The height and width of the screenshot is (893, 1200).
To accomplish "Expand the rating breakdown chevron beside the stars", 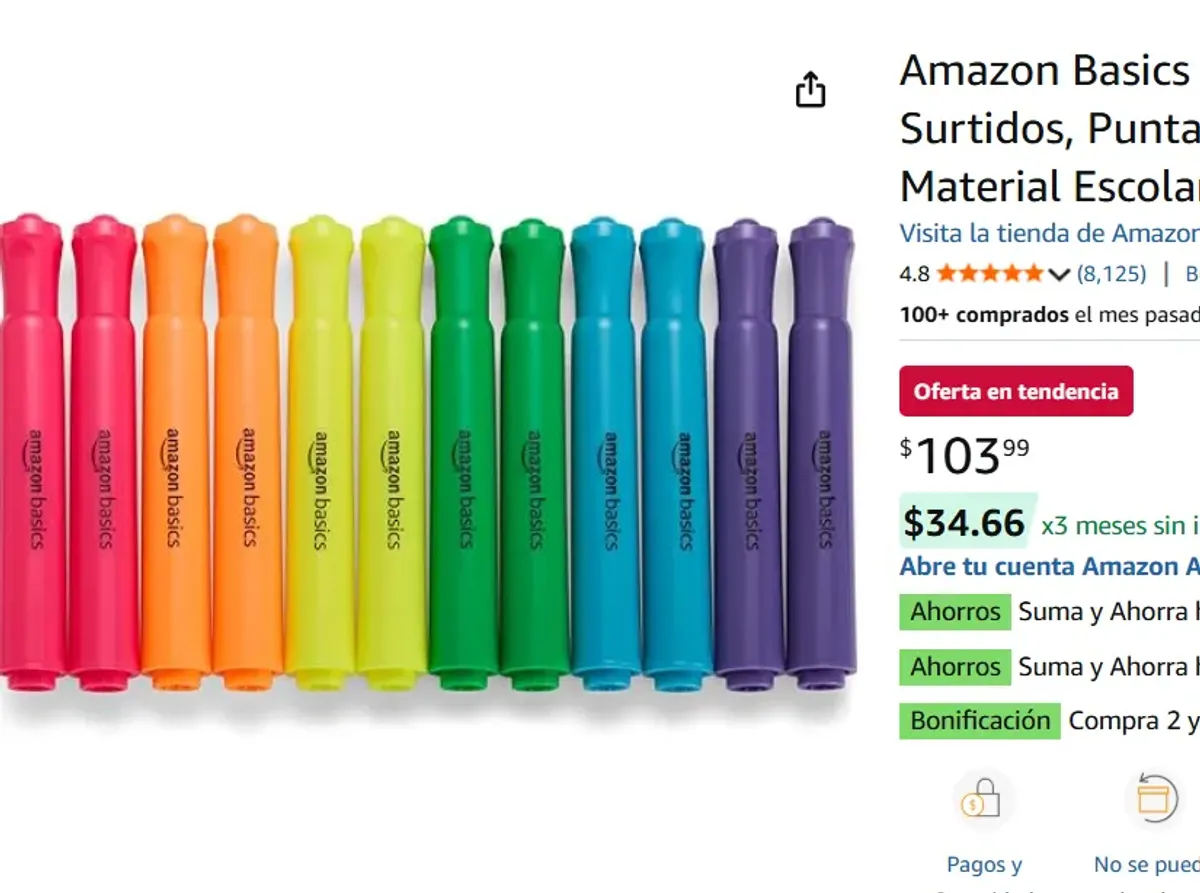I will 1060,274.
